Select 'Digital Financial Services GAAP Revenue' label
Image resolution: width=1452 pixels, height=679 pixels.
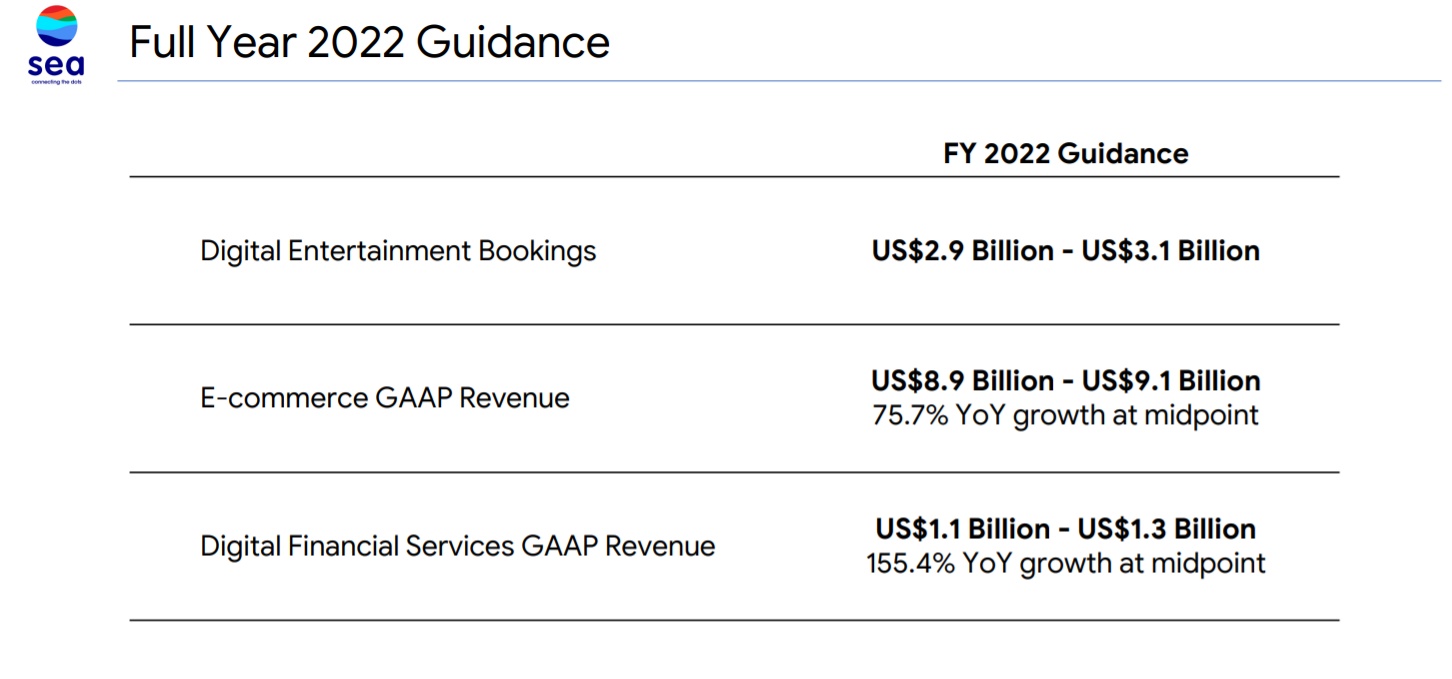tap(458, 546)
